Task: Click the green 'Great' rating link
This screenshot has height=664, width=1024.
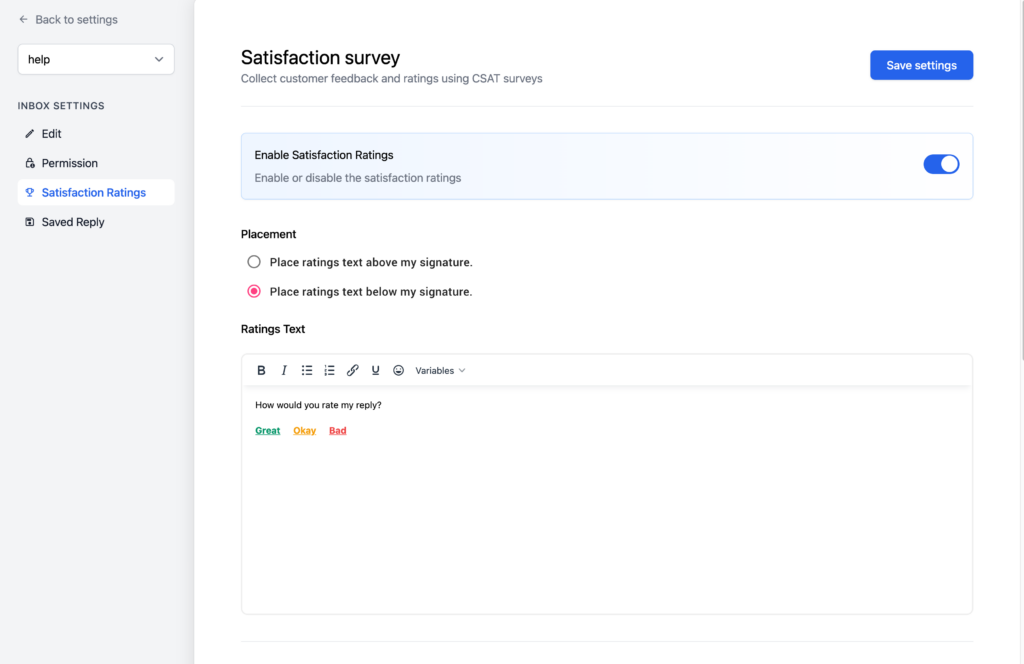Action: 267,430
